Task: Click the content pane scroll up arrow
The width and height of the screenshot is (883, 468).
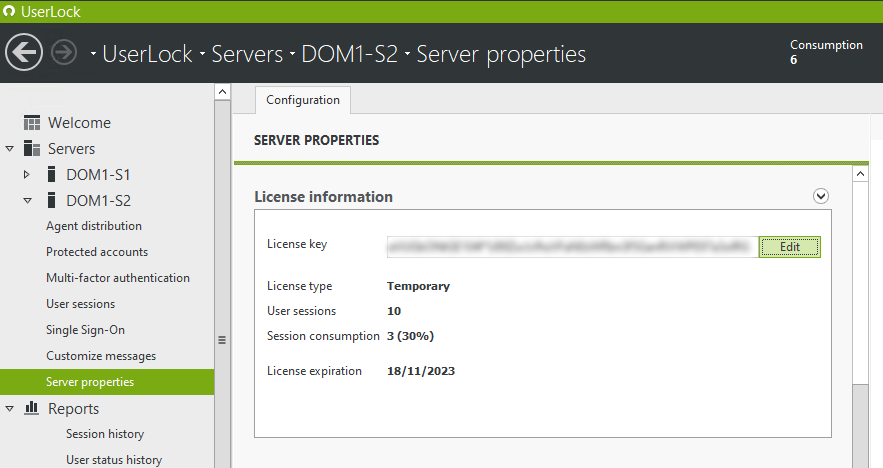Action: pos(860,174)
